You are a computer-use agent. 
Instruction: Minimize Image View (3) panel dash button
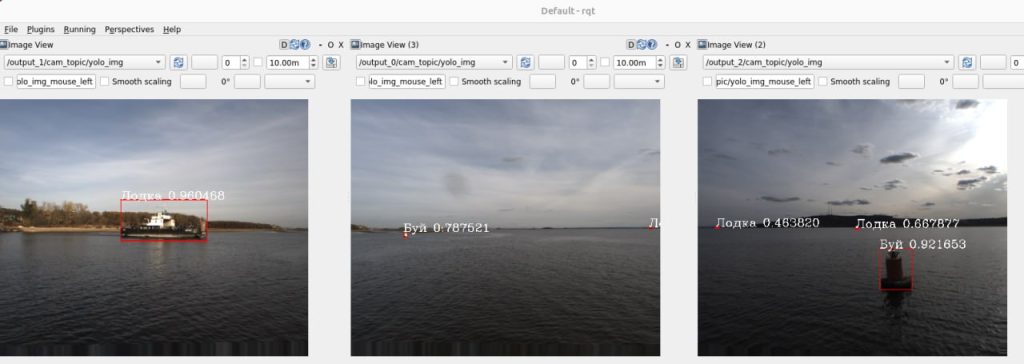[x=667, y=45]
